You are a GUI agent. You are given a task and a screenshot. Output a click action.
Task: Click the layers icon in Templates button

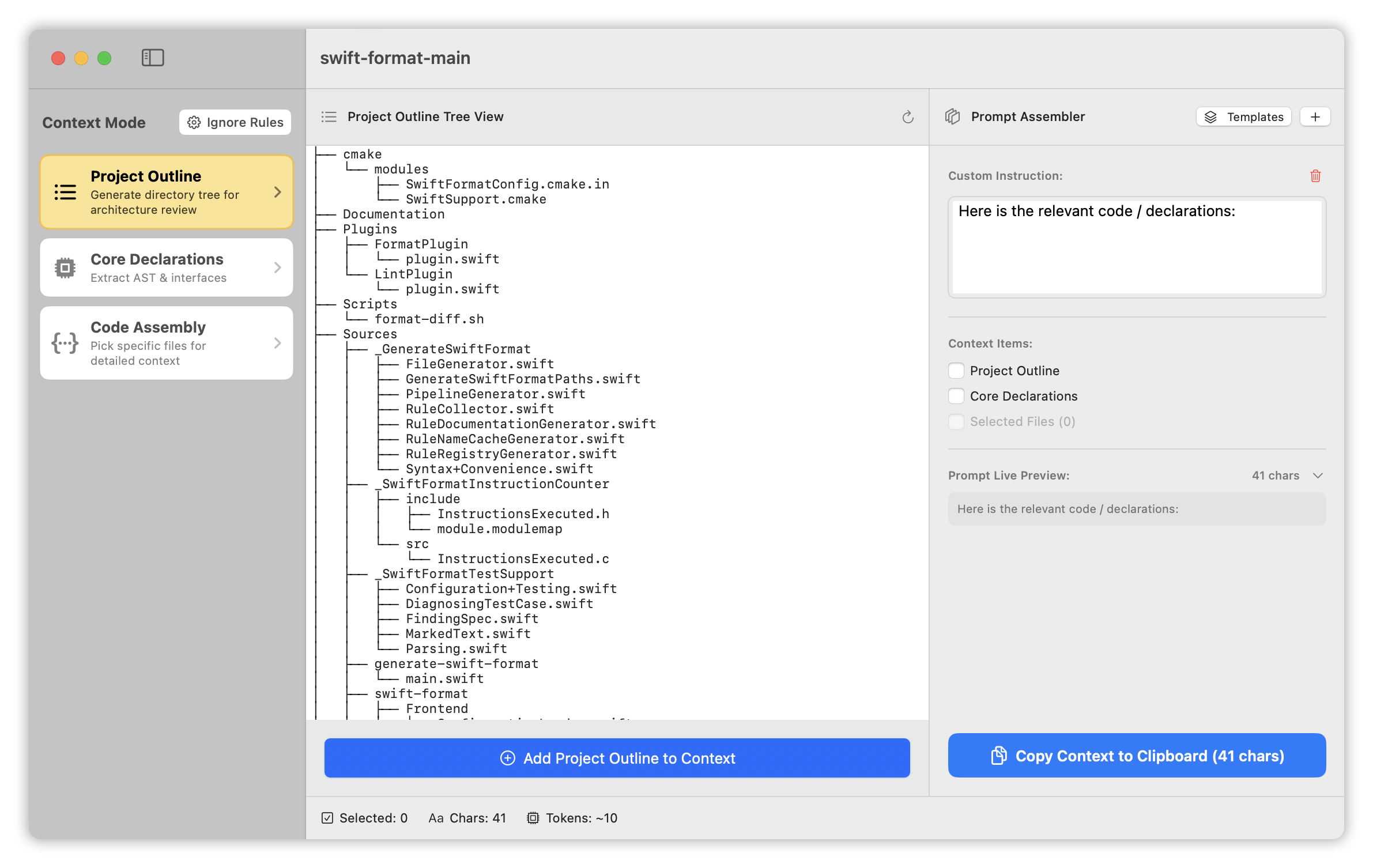click(1211, 117)
